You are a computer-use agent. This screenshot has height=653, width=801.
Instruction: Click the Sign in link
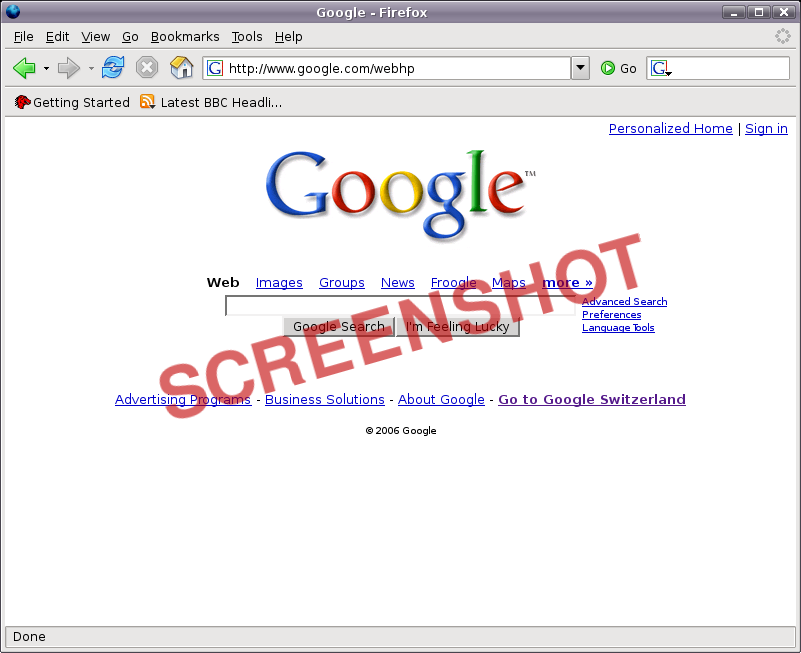click(766, 128)
